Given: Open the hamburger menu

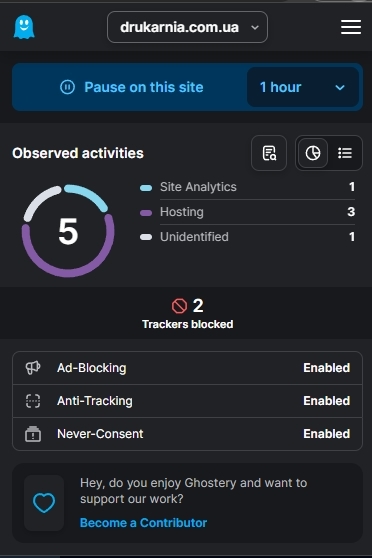Looking at the screenshot, I should [x=351, y=27].
